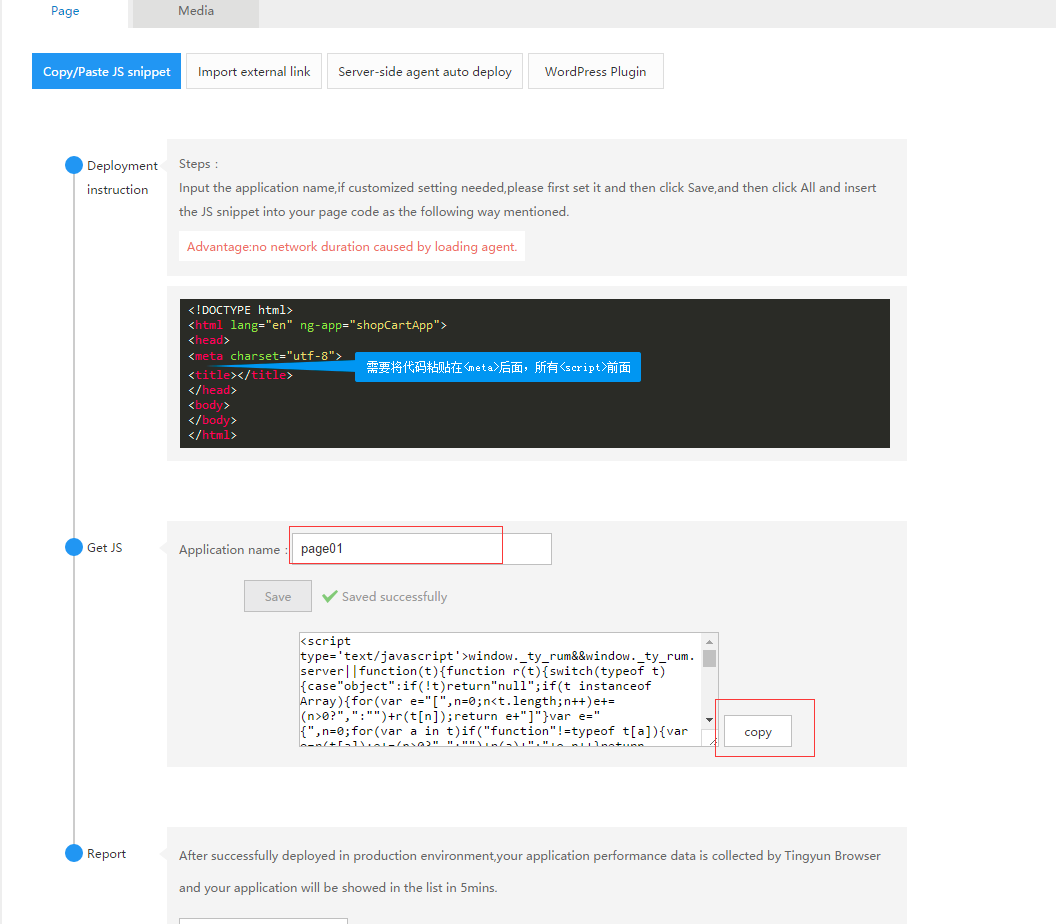Click the Report step circle
The width and height of the screenshot is (1056, 924).
74,853
